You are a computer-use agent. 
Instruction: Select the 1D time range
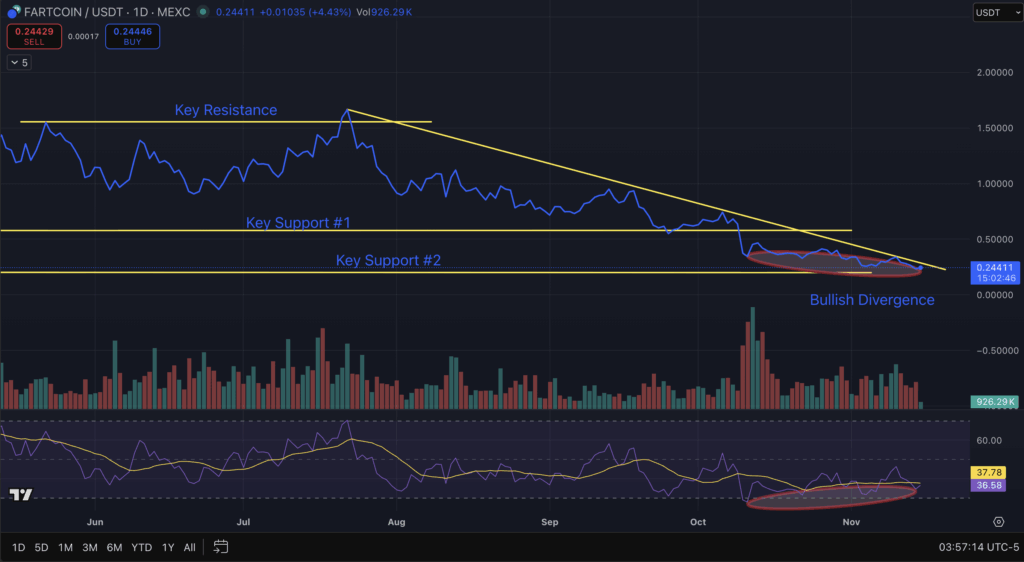[x=19, y=547]
